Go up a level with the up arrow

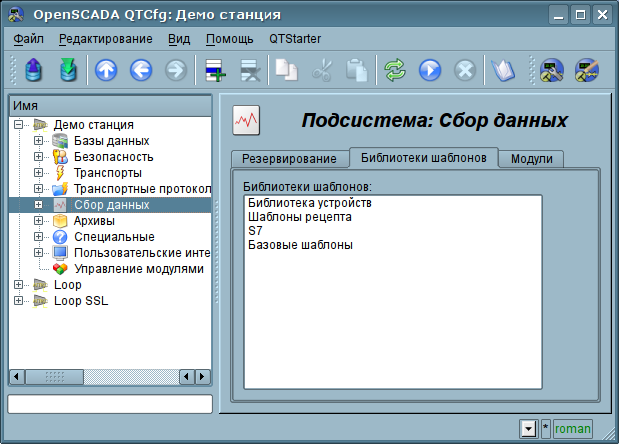[x=106, y=70]
